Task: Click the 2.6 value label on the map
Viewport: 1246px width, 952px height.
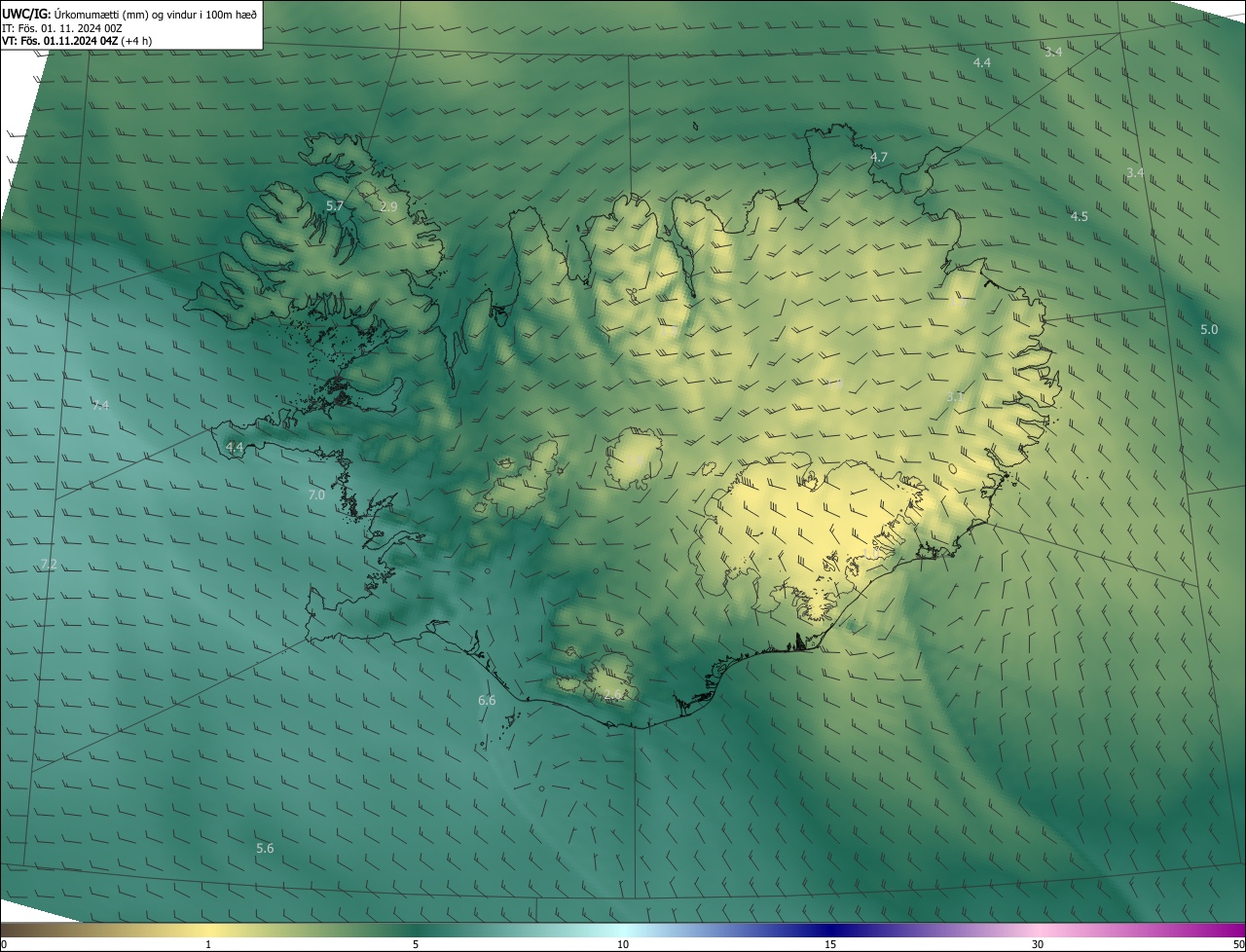Action: tap(612, 695)
